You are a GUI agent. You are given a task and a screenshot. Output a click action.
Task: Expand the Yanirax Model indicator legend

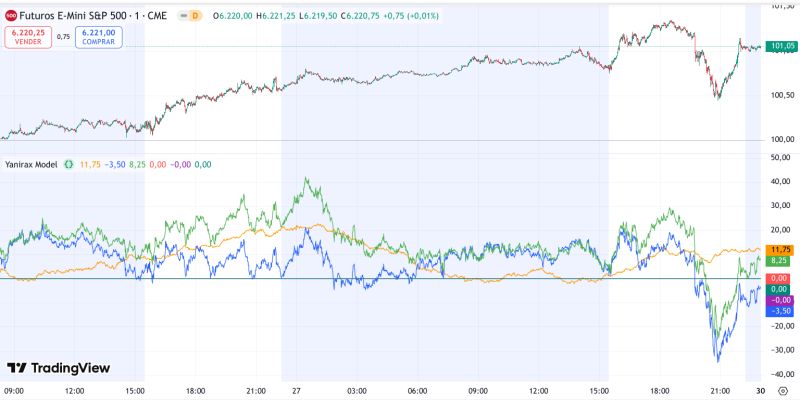[31, 163]
